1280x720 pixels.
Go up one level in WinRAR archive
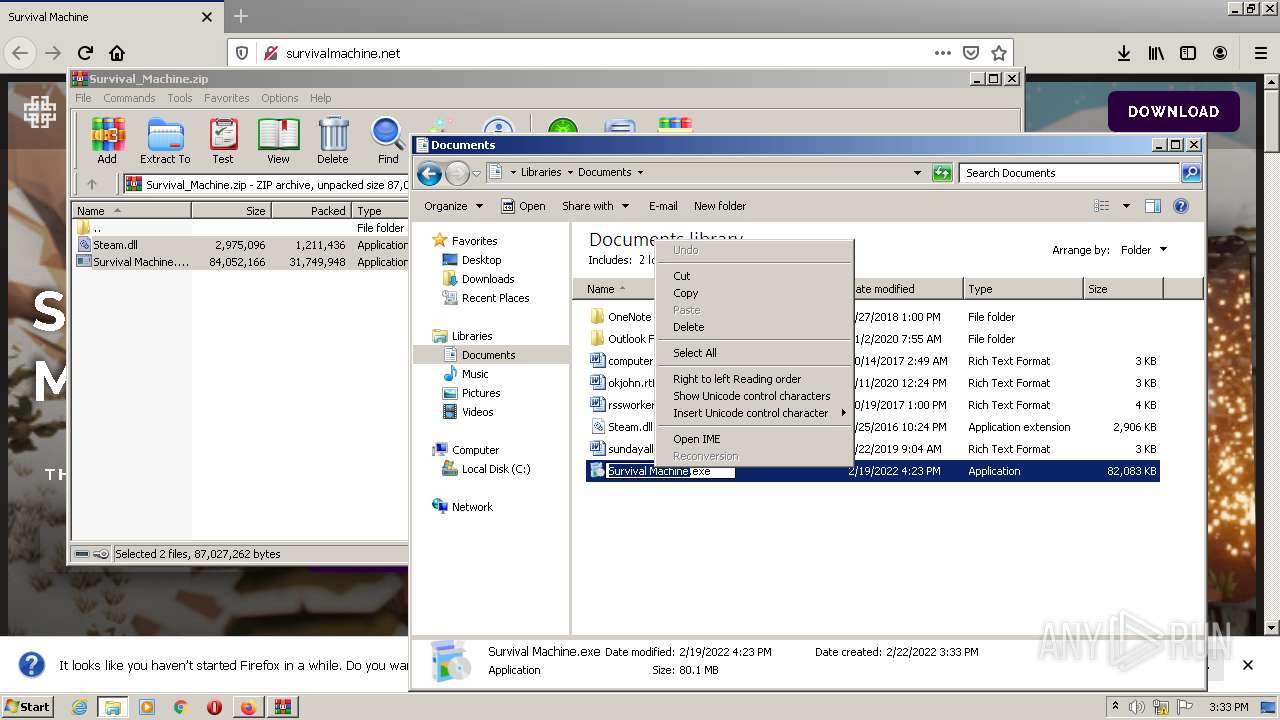tap(92, 184)
